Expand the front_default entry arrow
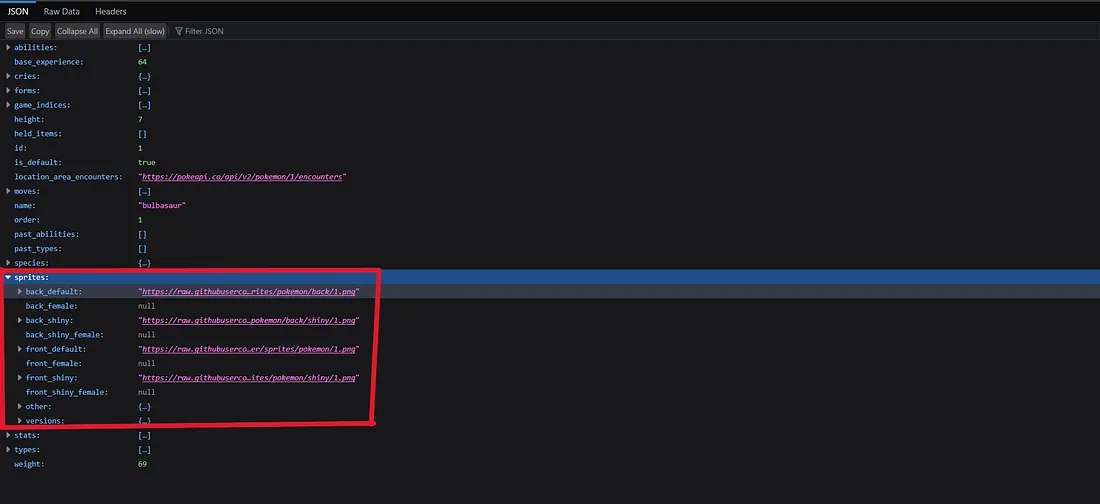 [x=20, y=349]
